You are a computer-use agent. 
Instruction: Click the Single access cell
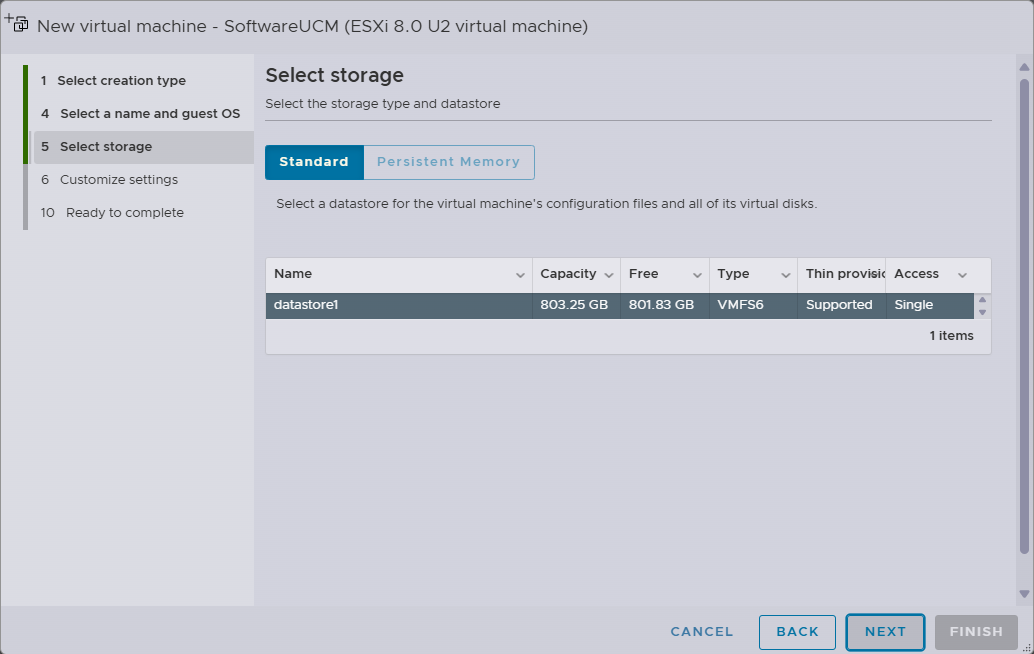pos(930,305)
